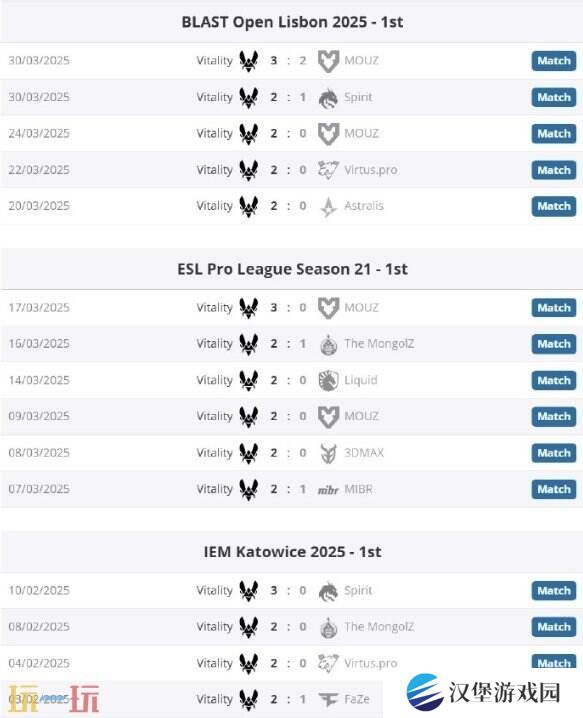
Task: Open Match button for 24/03/2025 MOUZ game
Action: (x=554, y=134)
